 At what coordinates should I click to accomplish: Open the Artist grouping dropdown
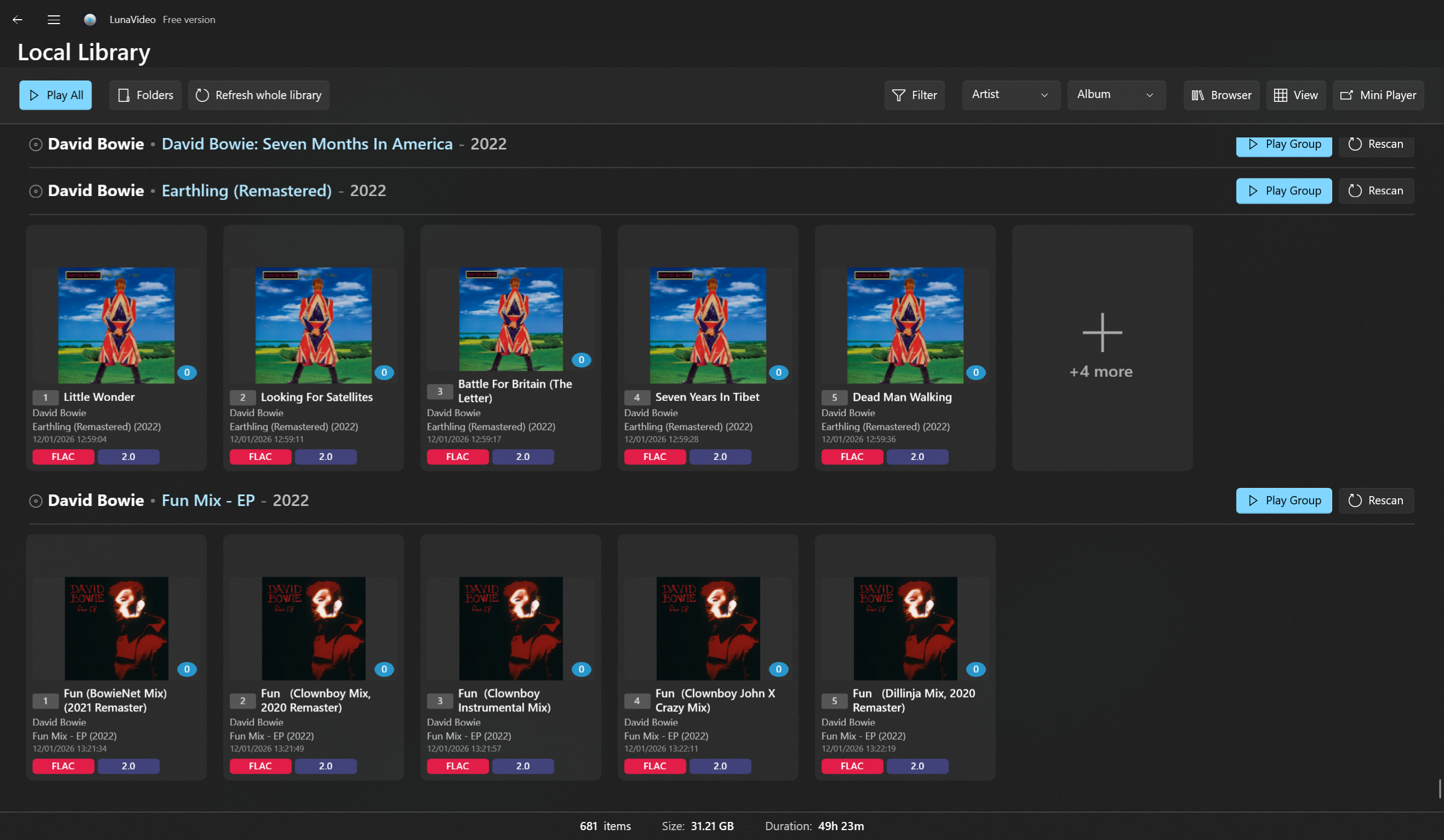pyautogui.click(x=1011, y=95)
